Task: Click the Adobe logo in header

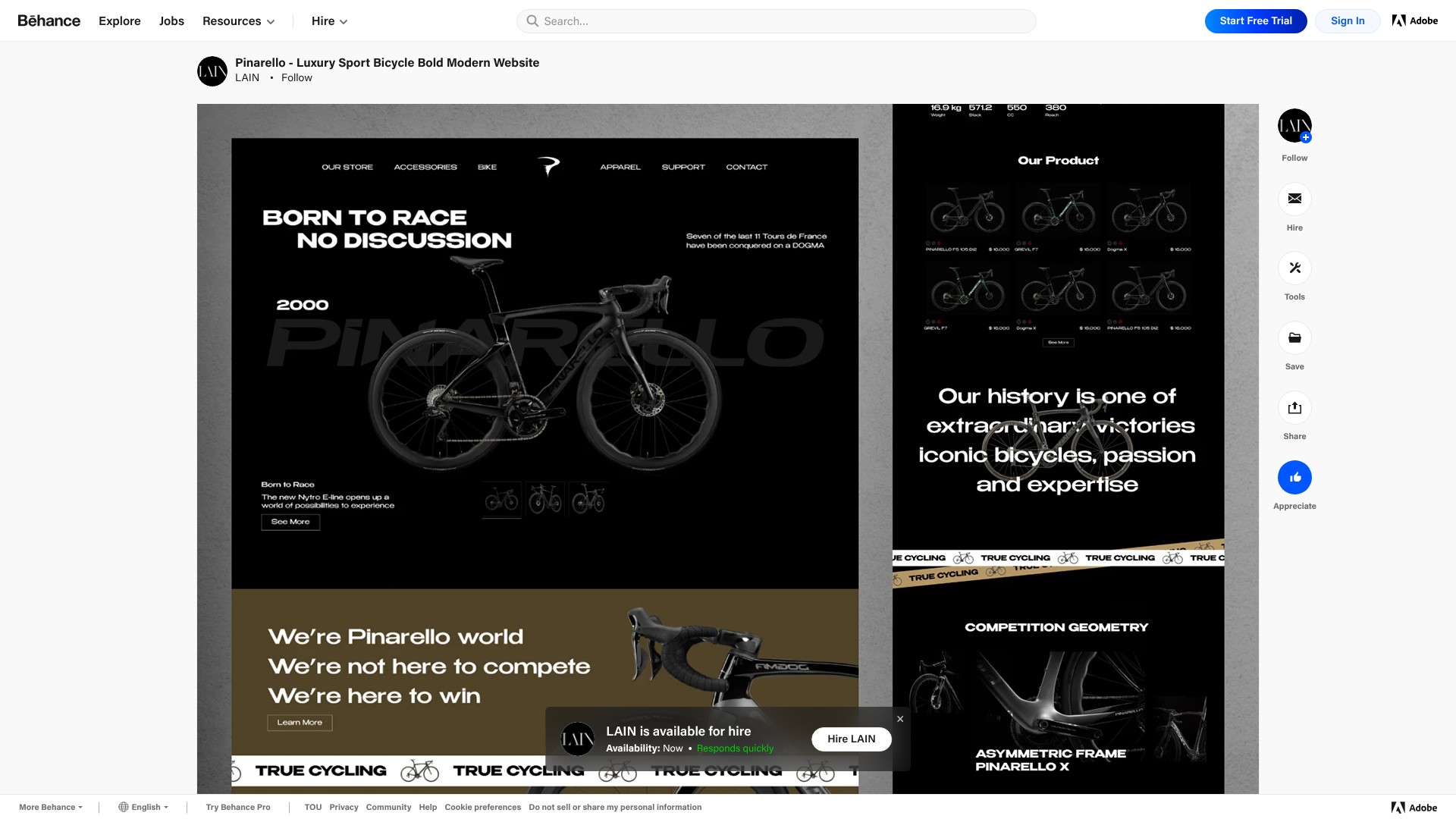Action: [x=1414, y=21]
